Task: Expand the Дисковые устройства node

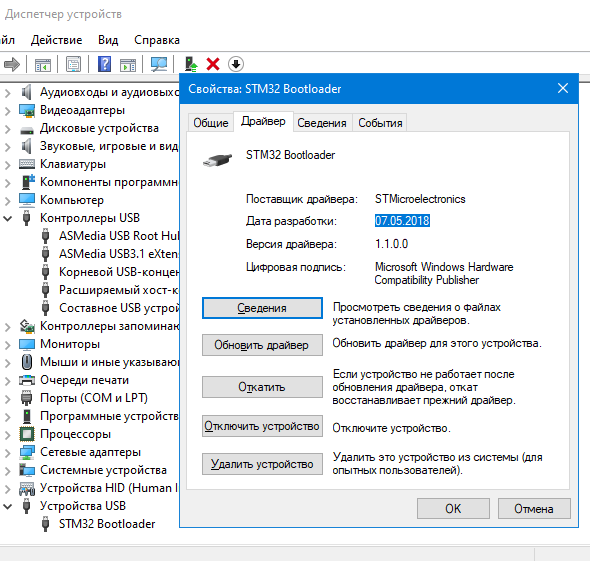Action: click(x=8, y=129)
